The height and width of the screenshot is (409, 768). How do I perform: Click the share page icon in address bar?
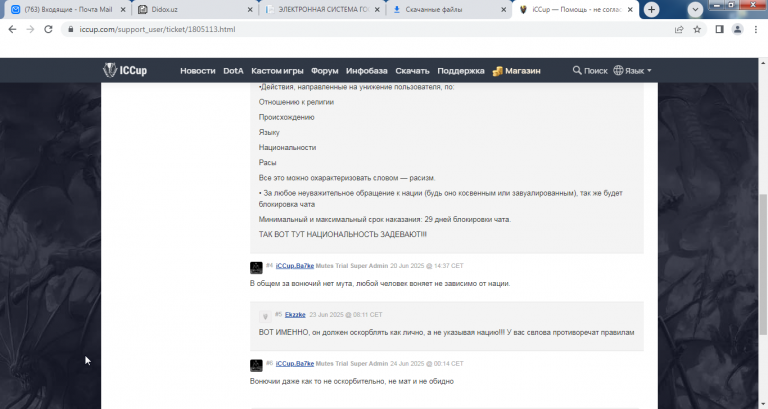point(679,29)
